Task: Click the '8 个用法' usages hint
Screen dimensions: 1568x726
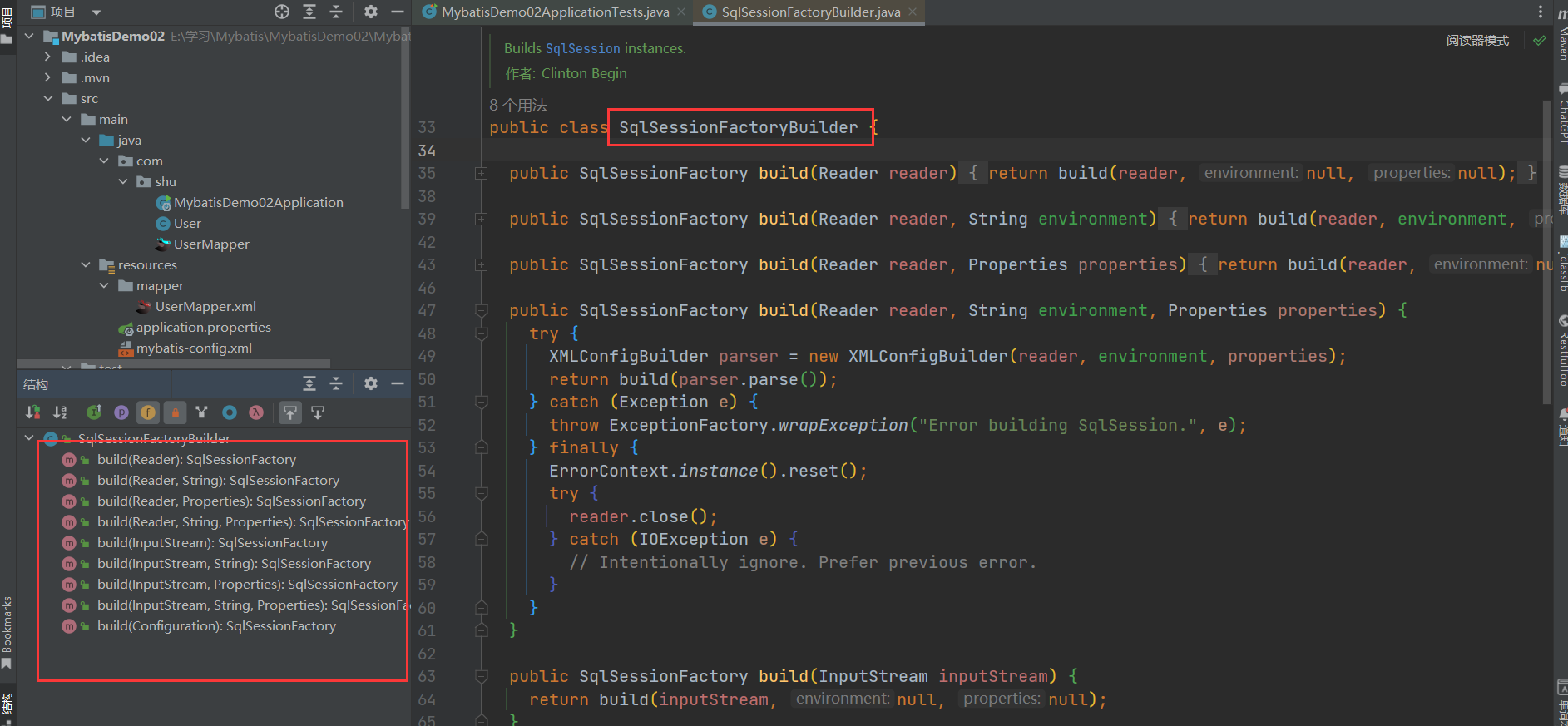Action: (x=518, y=105)
